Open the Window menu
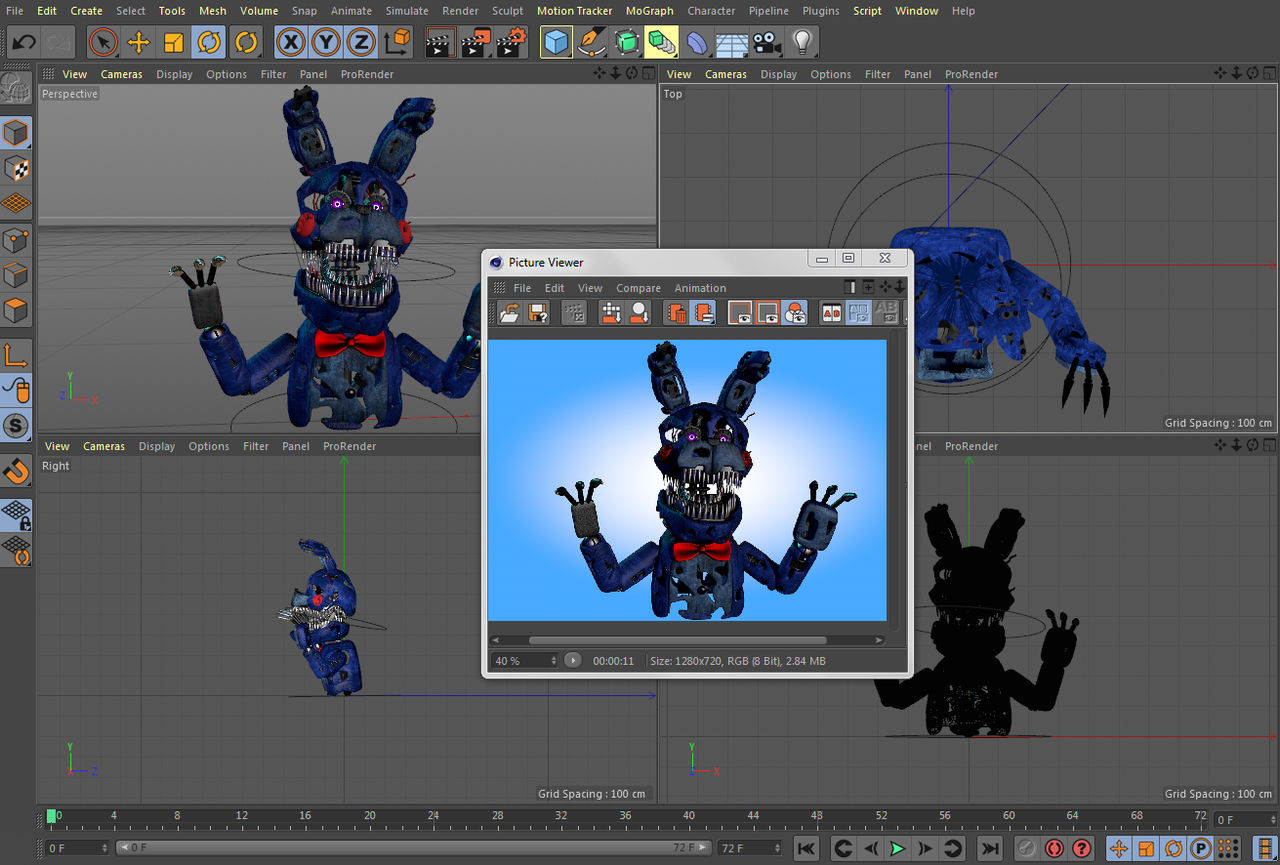 click(x=916, y=11)
